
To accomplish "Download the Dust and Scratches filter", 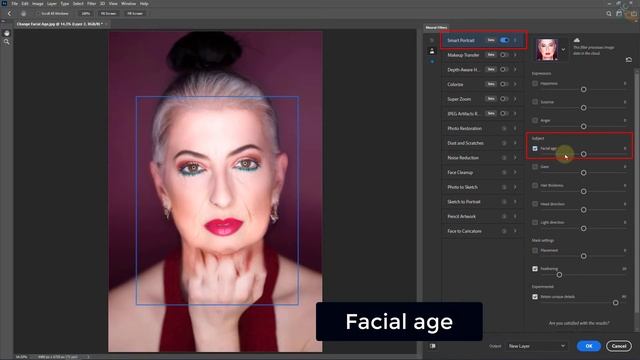I will (504, 143).
